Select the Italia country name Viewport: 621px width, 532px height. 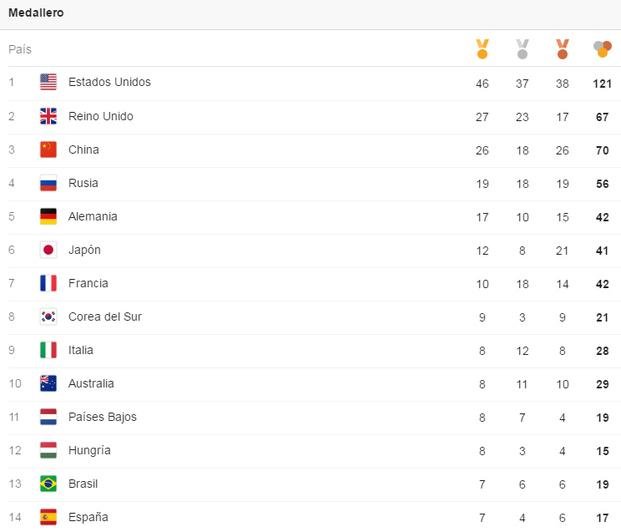[x=81, y=350]
